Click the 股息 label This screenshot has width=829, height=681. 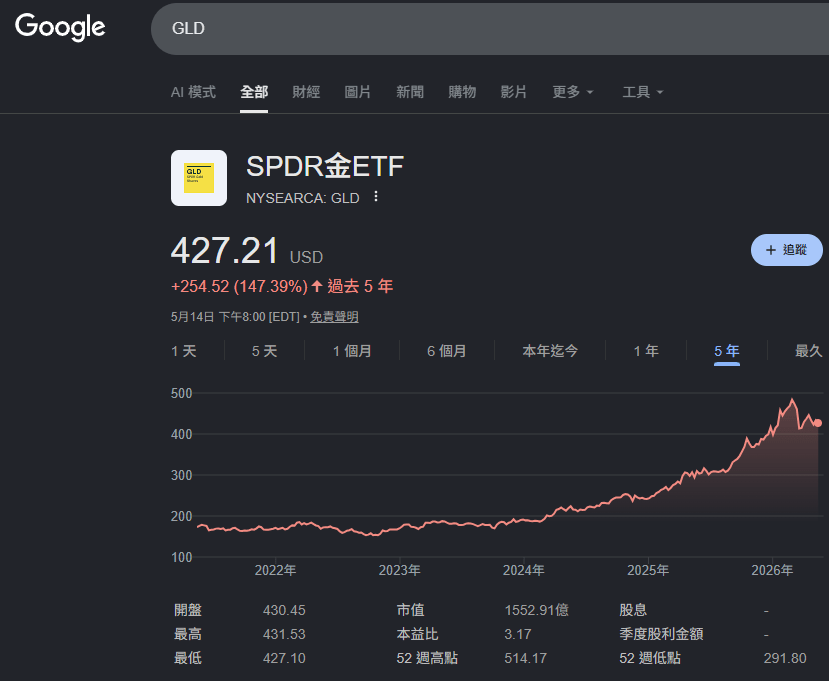coord(633,610)
